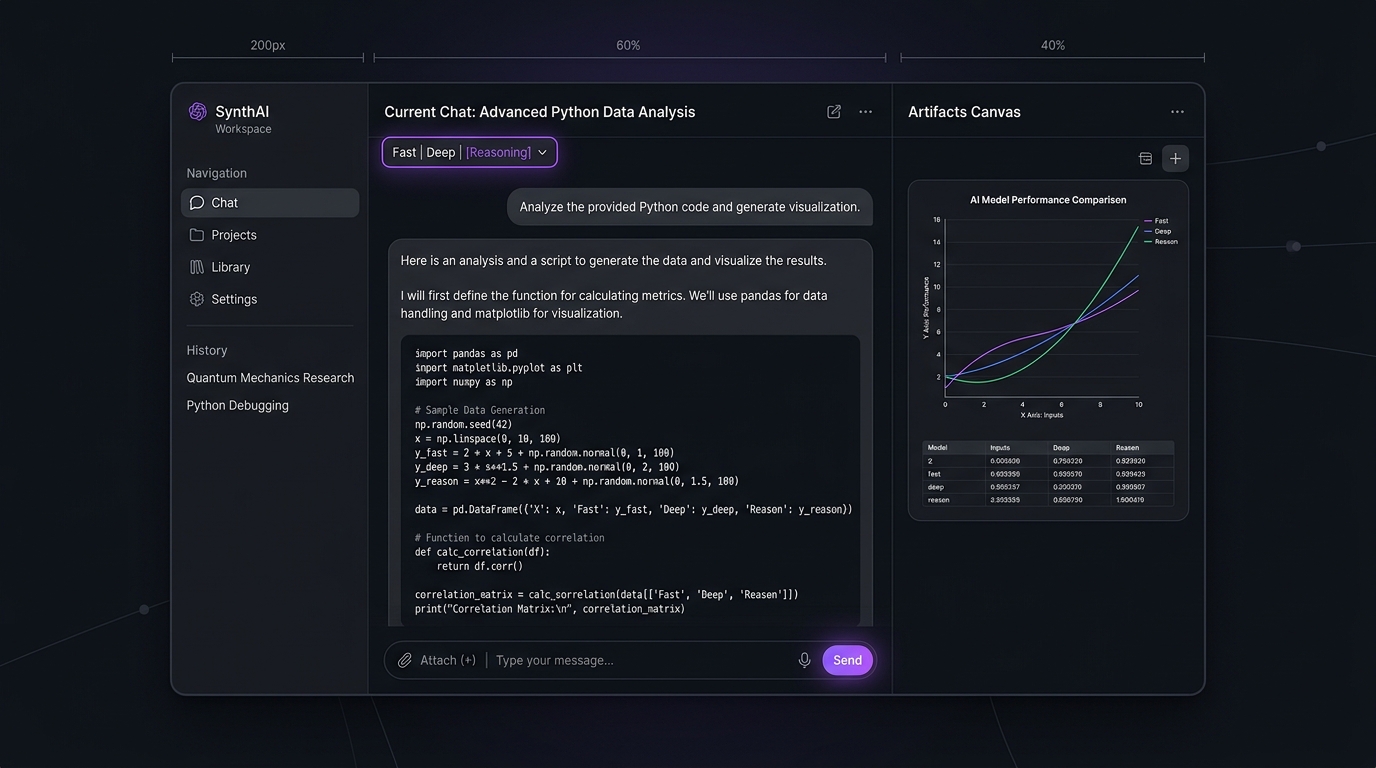Viewport: 1376px width, 768px height.
Task: Click the Attach (+) label
Action: [x=448, y=660]
